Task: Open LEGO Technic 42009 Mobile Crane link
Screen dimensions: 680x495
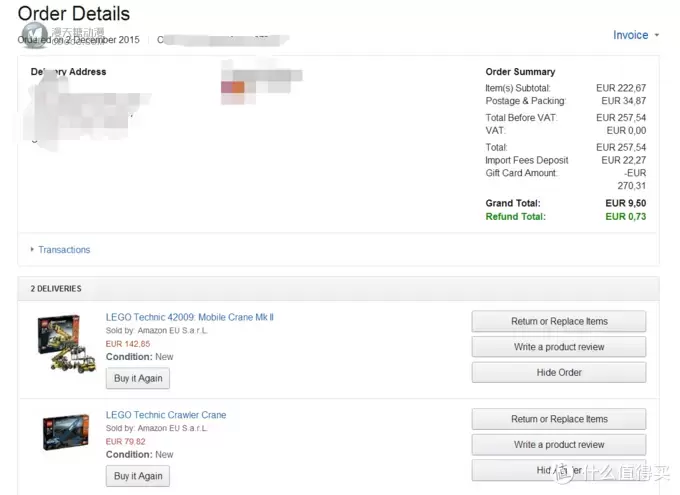Action: (190, 317)
